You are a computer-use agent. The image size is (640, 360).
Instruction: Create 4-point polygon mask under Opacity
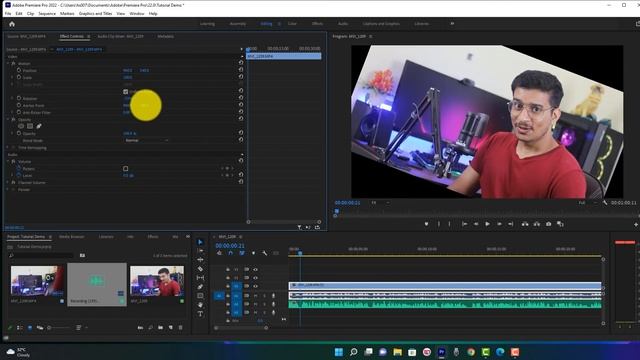pos(30,126)
